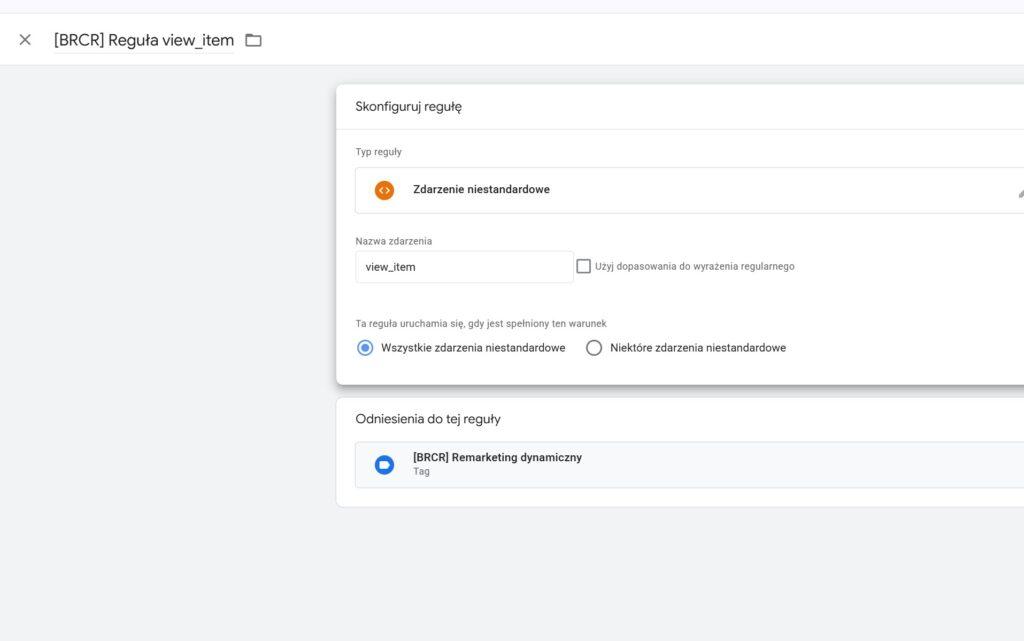This screenshot has width=1024, height=641.
Task: Select the 'Wszystkie zdarzenia niestandardowe' radio button
Action: pos(365,348)
